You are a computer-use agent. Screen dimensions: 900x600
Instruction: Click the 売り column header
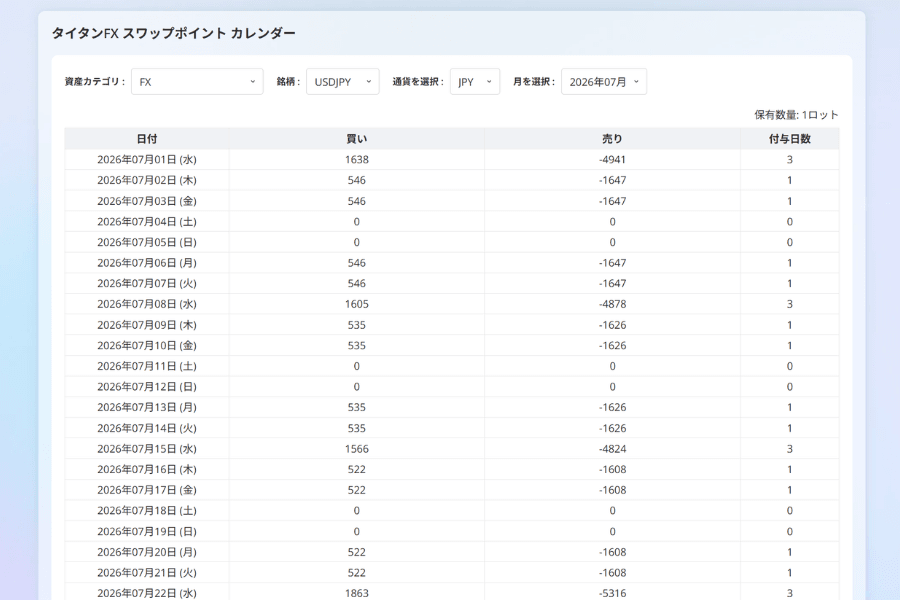tap(612, 139)
